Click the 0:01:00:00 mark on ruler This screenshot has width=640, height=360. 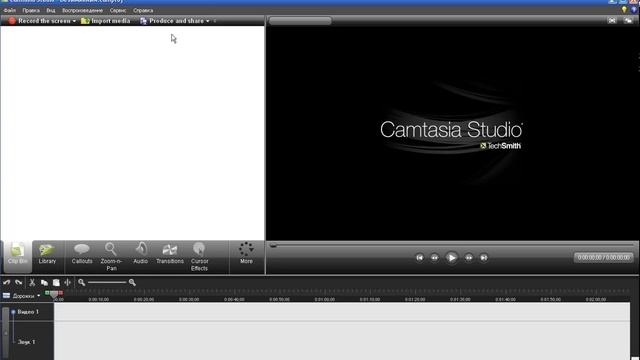[324, 300]
